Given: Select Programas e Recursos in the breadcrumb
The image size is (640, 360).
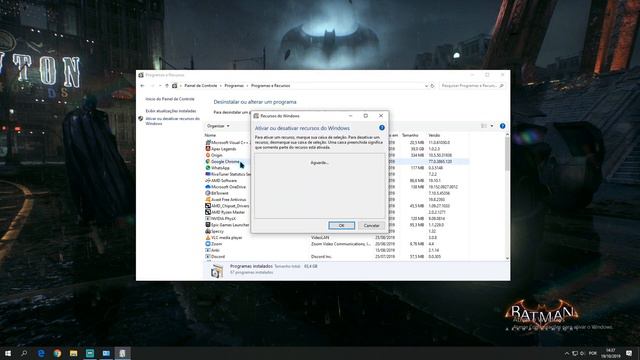Looking at the screenshot, I should tap(271, 86).
